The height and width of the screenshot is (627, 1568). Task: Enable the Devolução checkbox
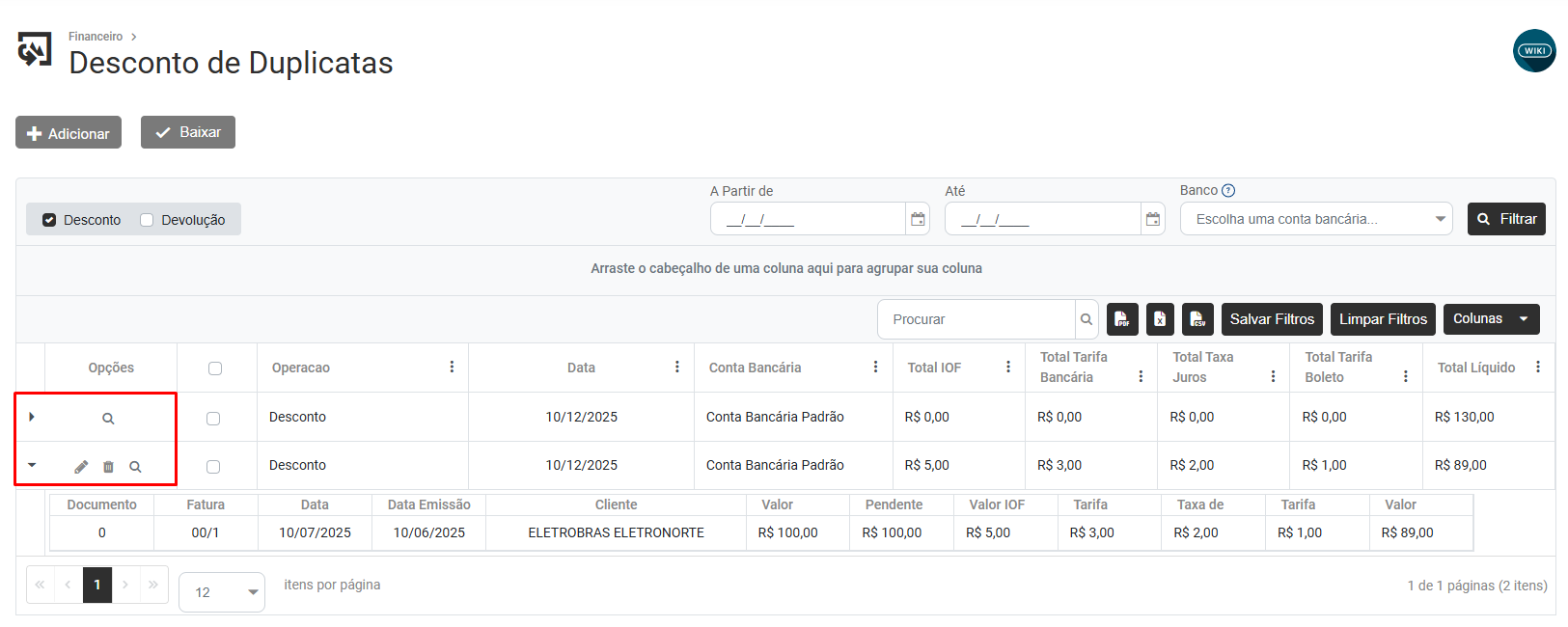tap(147, 220)
